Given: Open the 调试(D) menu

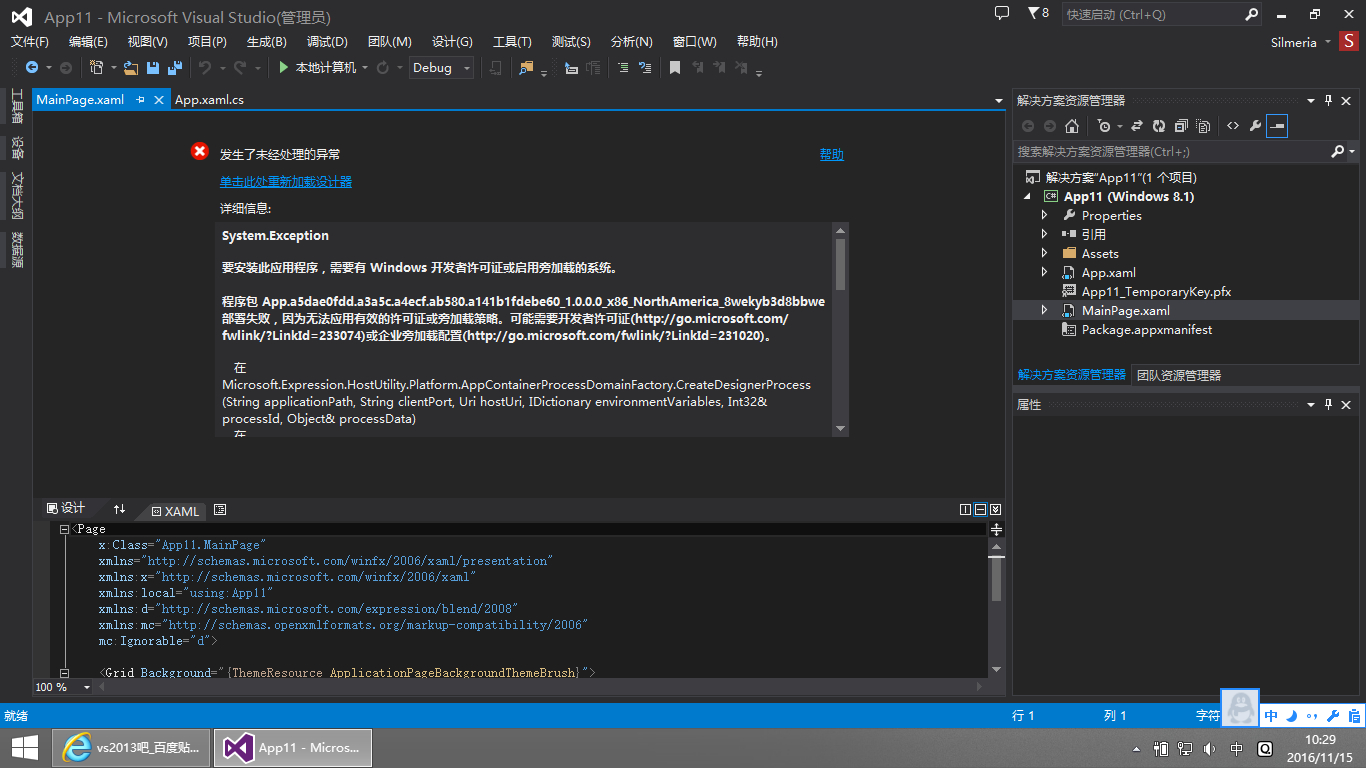Looking at the screenshot, I should (x=327, y=41).
